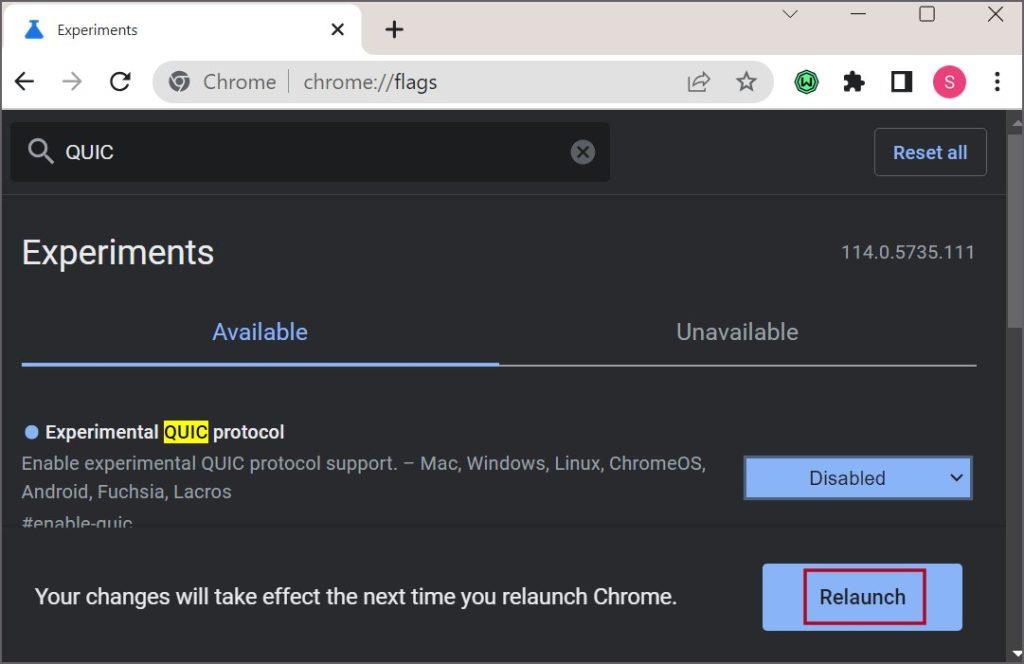Select the Experiments browser tab
Screen dimensions: 1024x664
coord(182,29)
